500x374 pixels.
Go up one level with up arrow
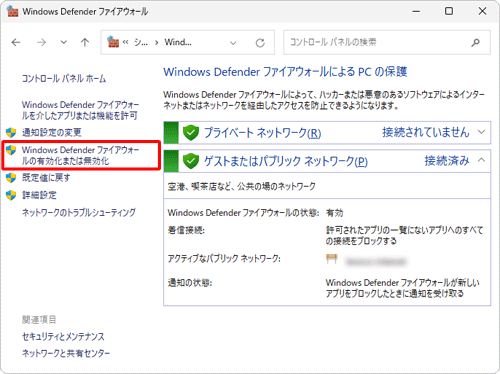click(x=85, y=42)
